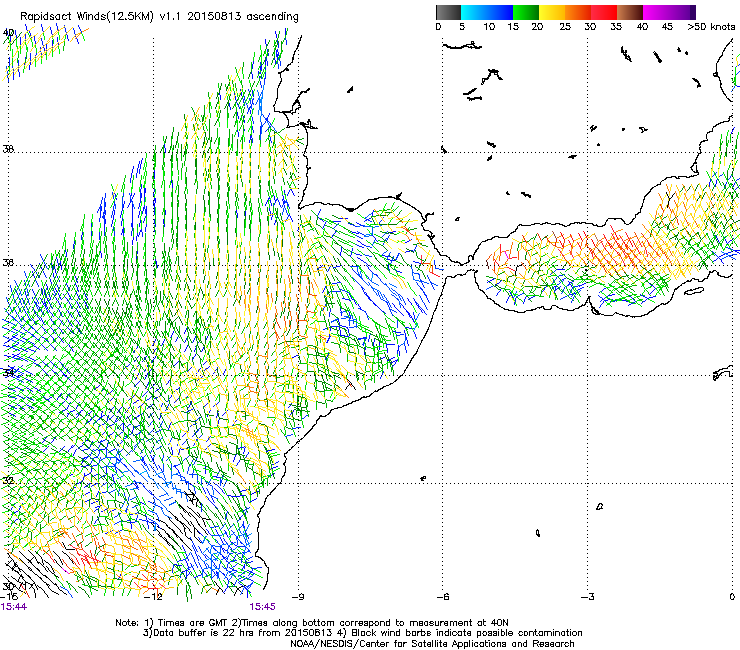Click the '30' label under the legend bar
Screen dimensions: 740x650
point(590,27)
